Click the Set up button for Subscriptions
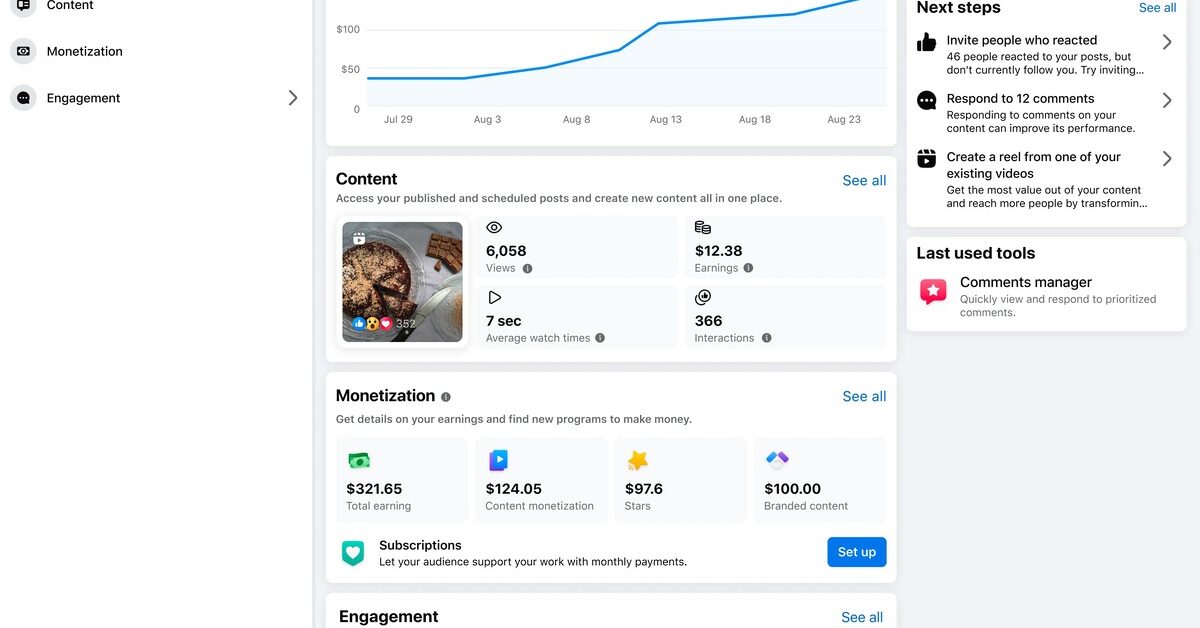 856,551
